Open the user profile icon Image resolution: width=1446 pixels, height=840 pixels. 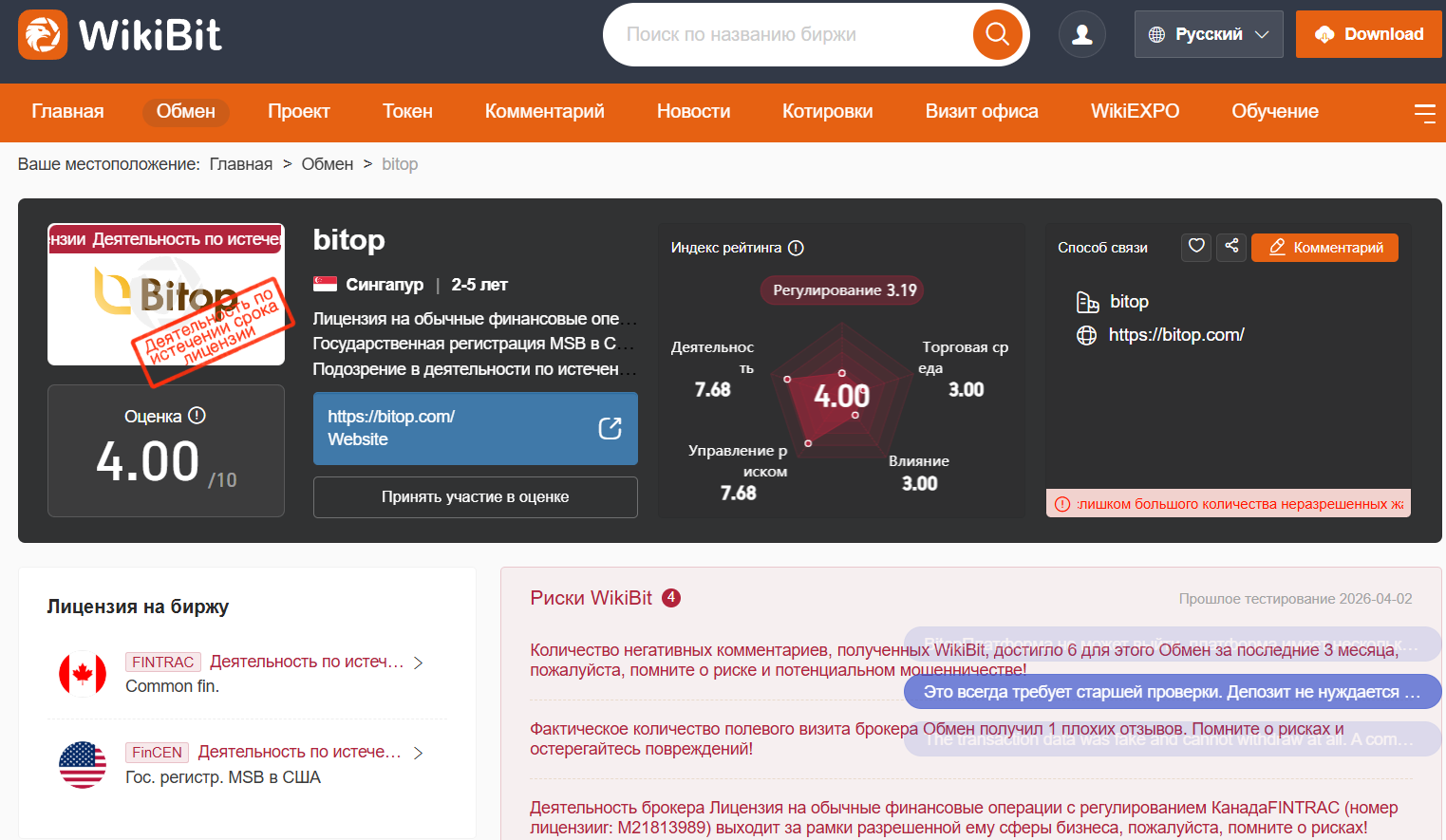pyautogui.click(x=1082, y=34)
